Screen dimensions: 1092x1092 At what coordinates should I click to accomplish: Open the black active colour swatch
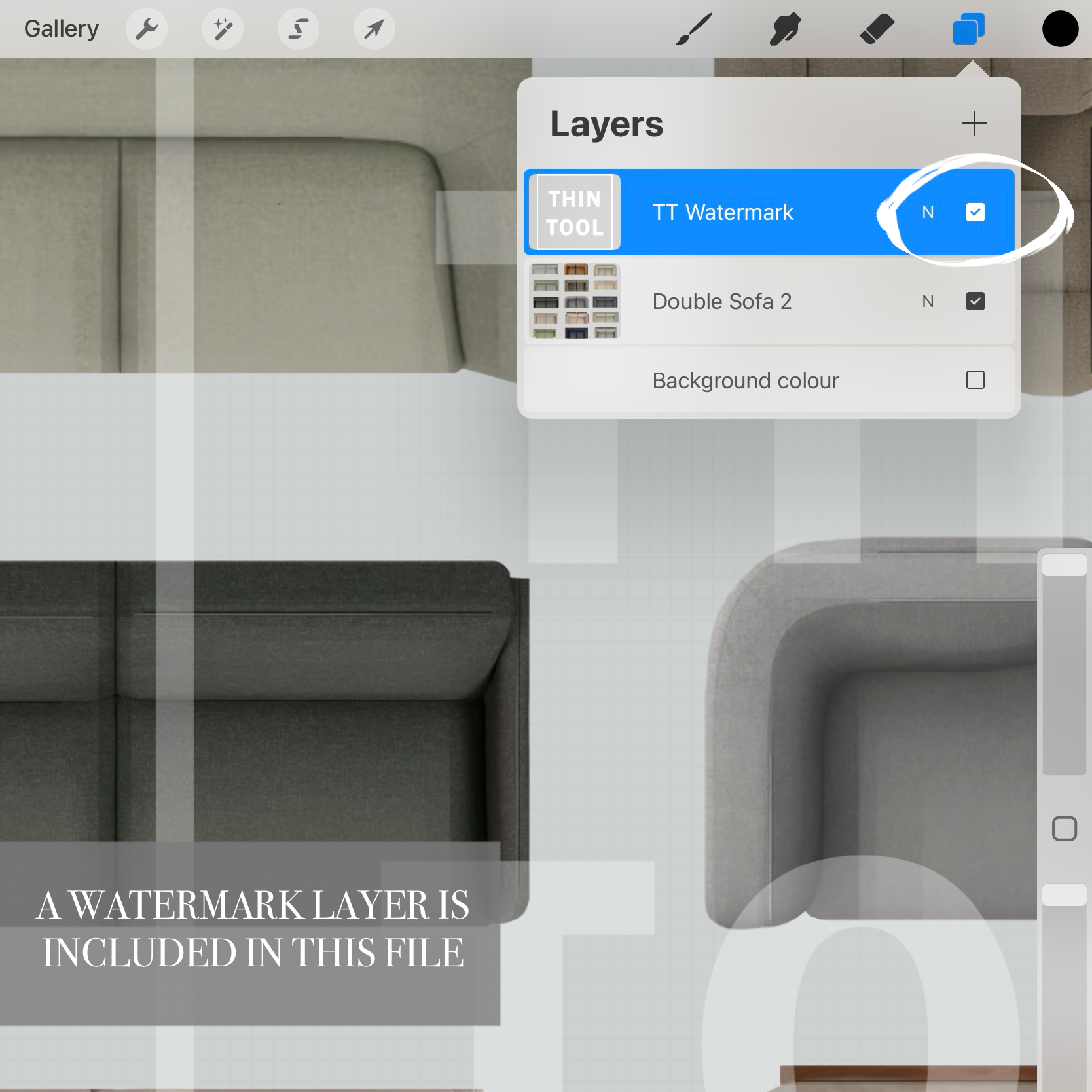click(1060, 29)
